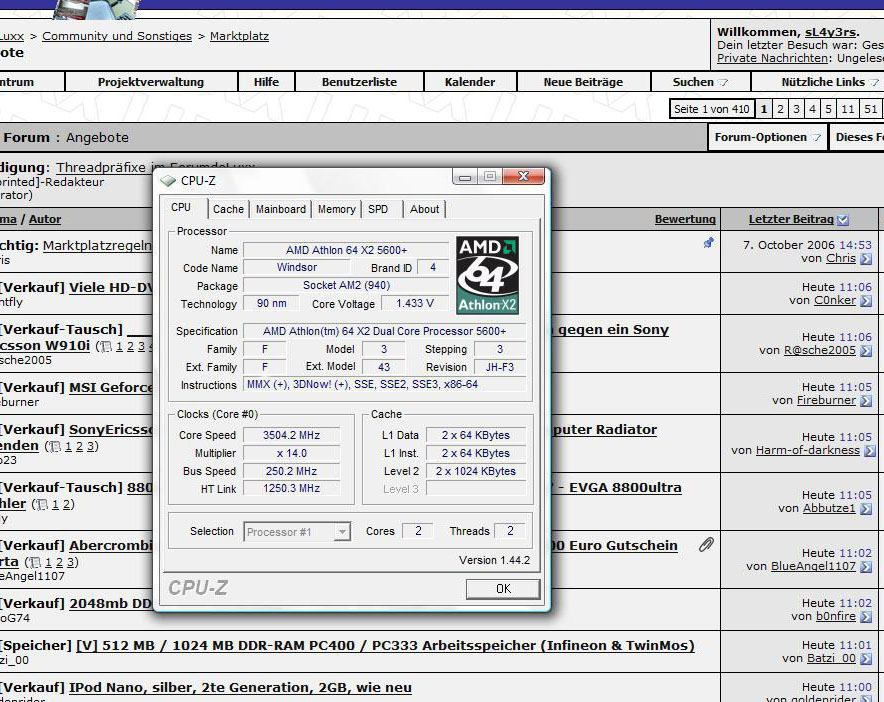Open Harm-of-darkness user profile

[807, 450]
